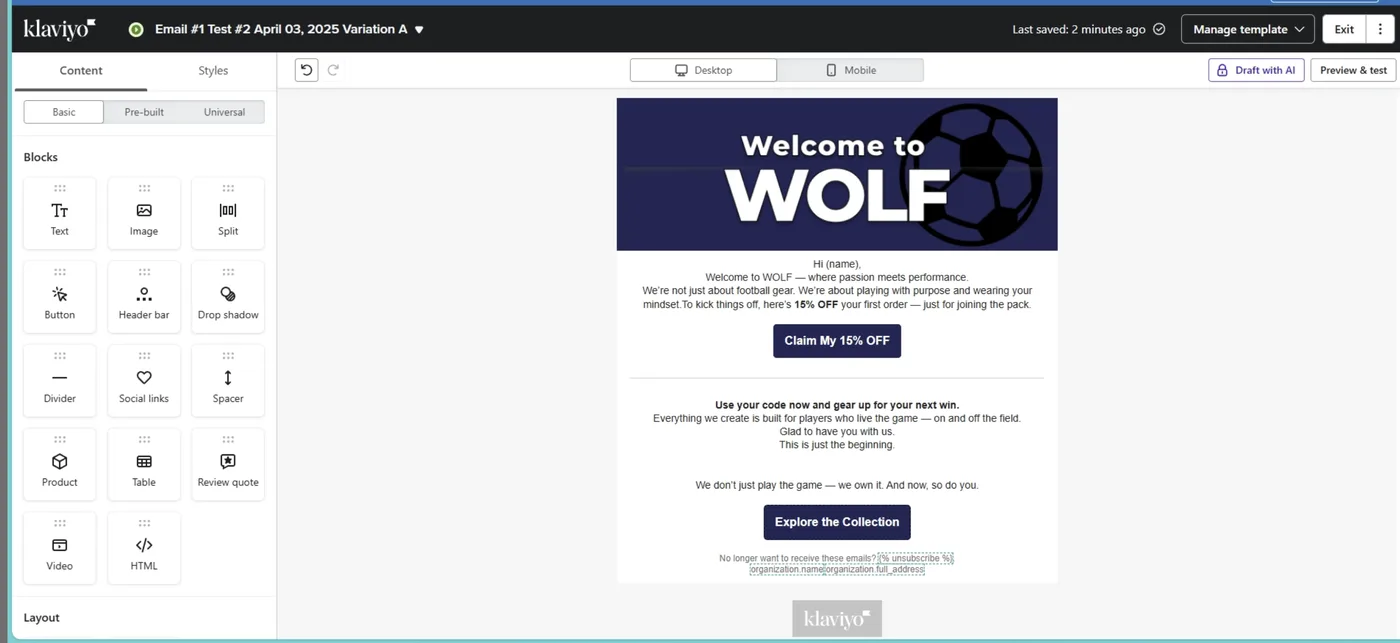The width and height of the screenshot is (1400, 643).
Task: Click the Klaviyo logo in header
Action: click(x=60, y=29)
